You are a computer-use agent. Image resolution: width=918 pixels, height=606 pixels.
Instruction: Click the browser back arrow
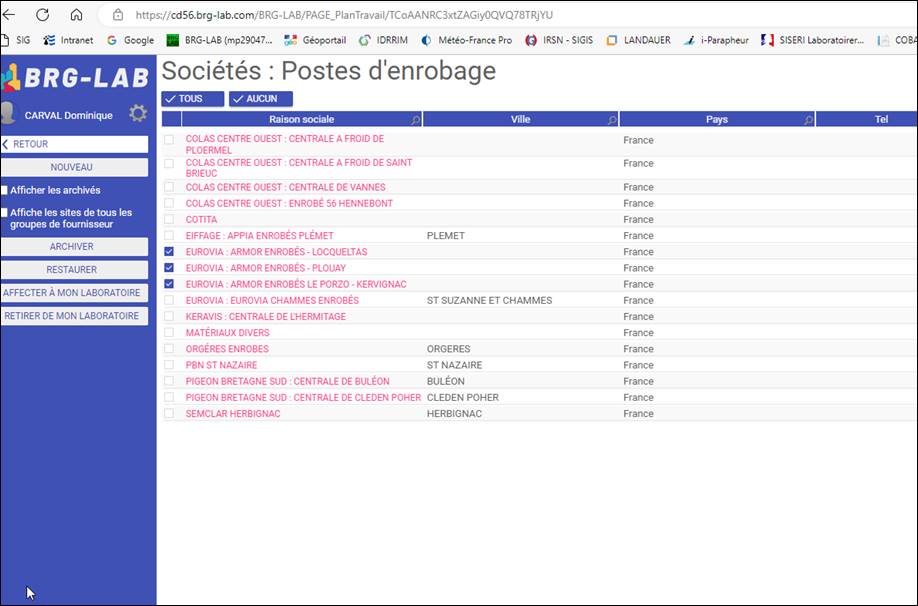(x=10, y=15)
